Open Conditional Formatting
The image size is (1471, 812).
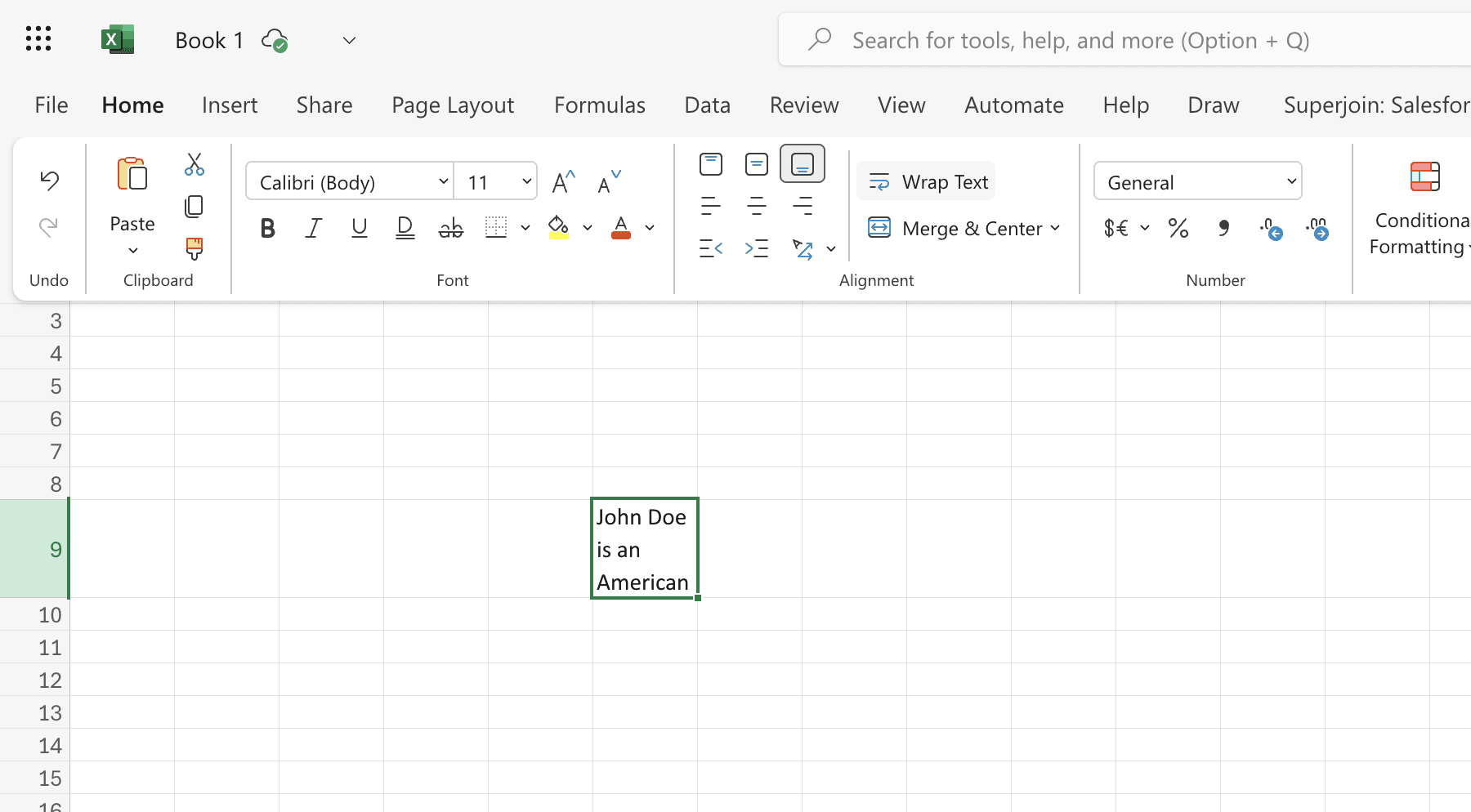coord(1422,208)
